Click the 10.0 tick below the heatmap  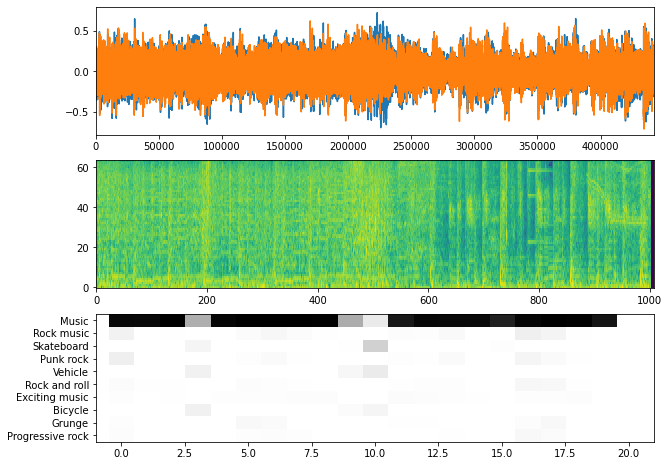coord(375,453)
